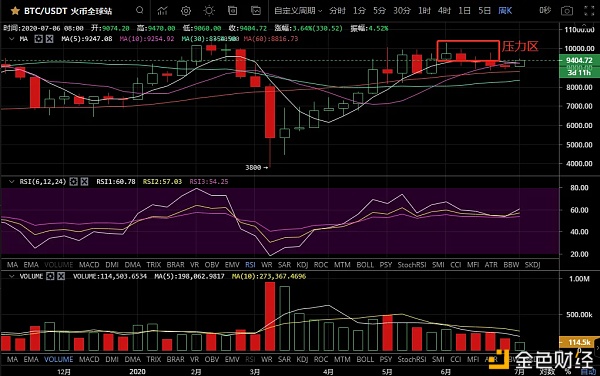
Task: Open chart settings gear icon
Action: click(186, 11)
